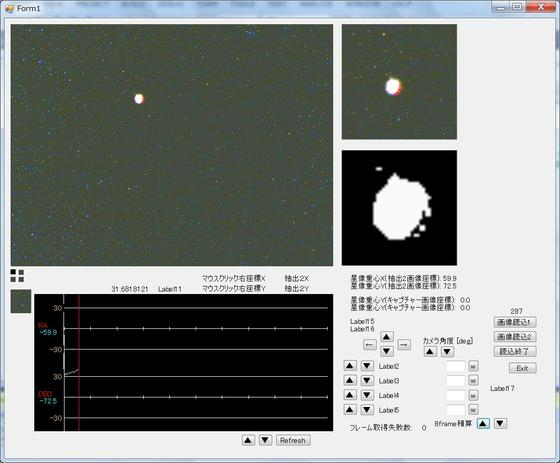
Task: Click the down arrow between left and right arrows
Action: pyautogui.click(x=387, y=351)
